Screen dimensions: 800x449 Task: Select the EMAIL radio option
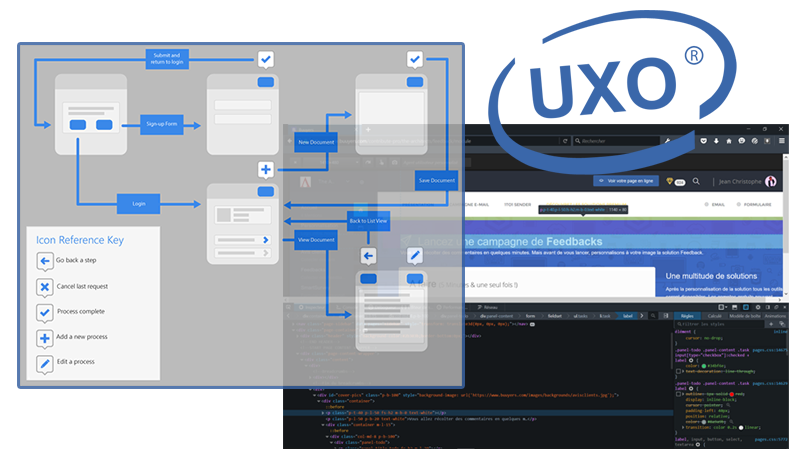[x=705, y=204]
